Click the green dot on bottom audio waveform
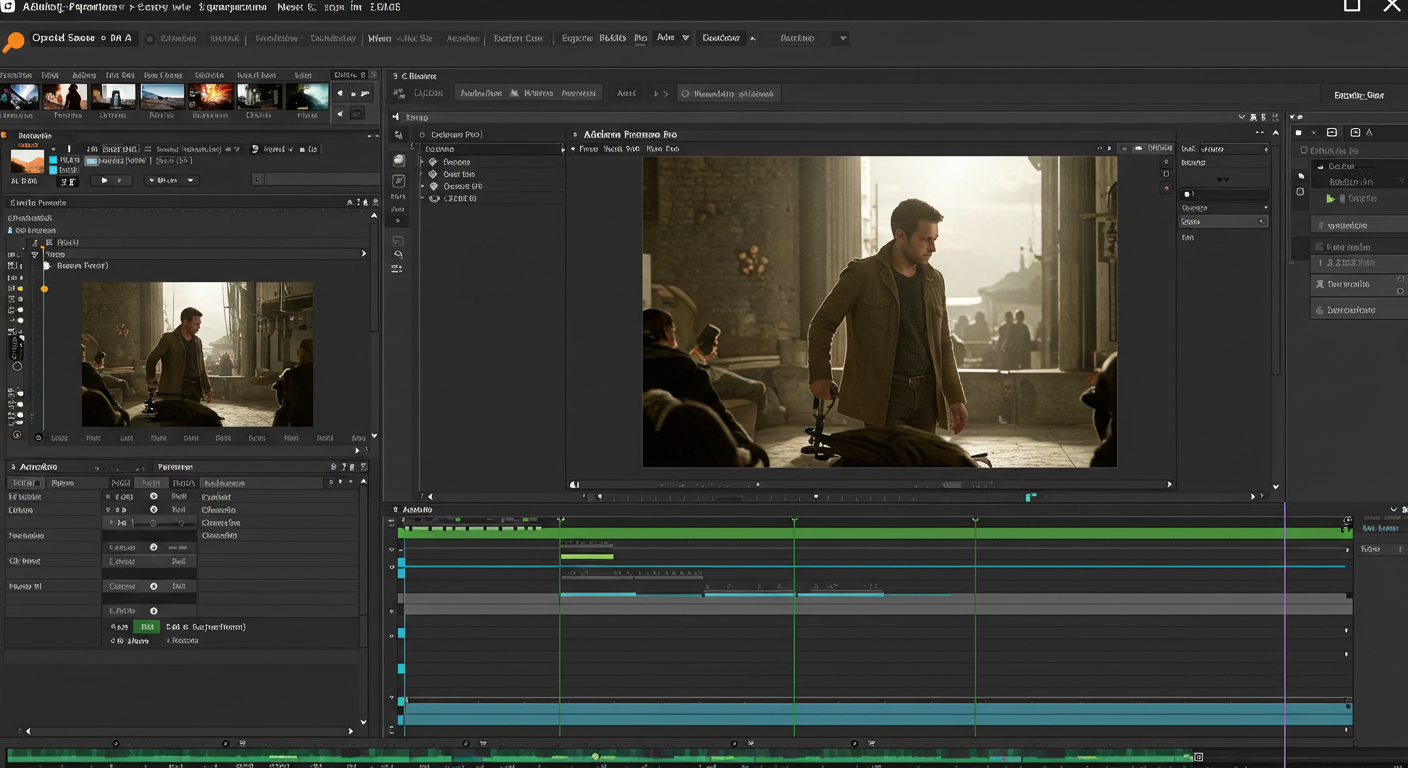 pyautogui.click(x=595, y=757)
